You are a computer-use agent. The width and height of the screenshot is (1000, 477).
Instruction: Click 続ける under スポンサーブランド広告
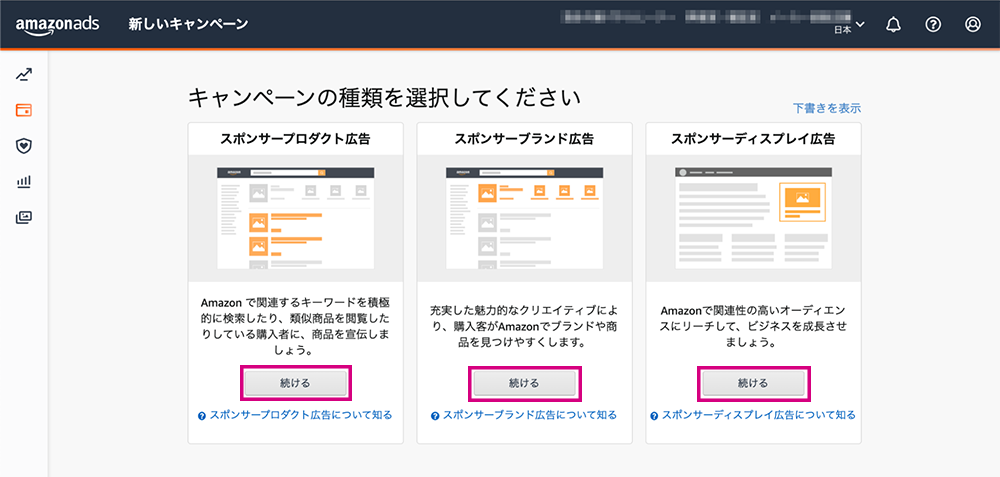[524, 383]
